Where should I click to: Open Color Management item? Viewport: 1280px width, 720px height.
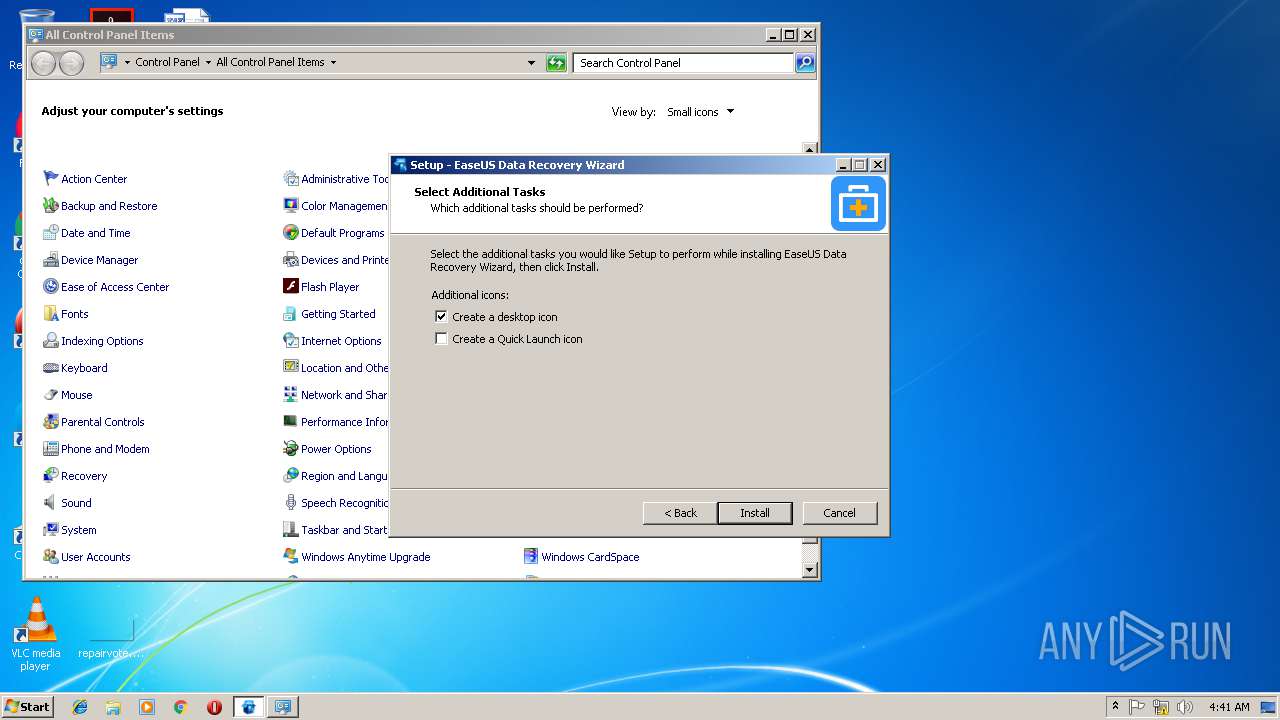[335, 206]
